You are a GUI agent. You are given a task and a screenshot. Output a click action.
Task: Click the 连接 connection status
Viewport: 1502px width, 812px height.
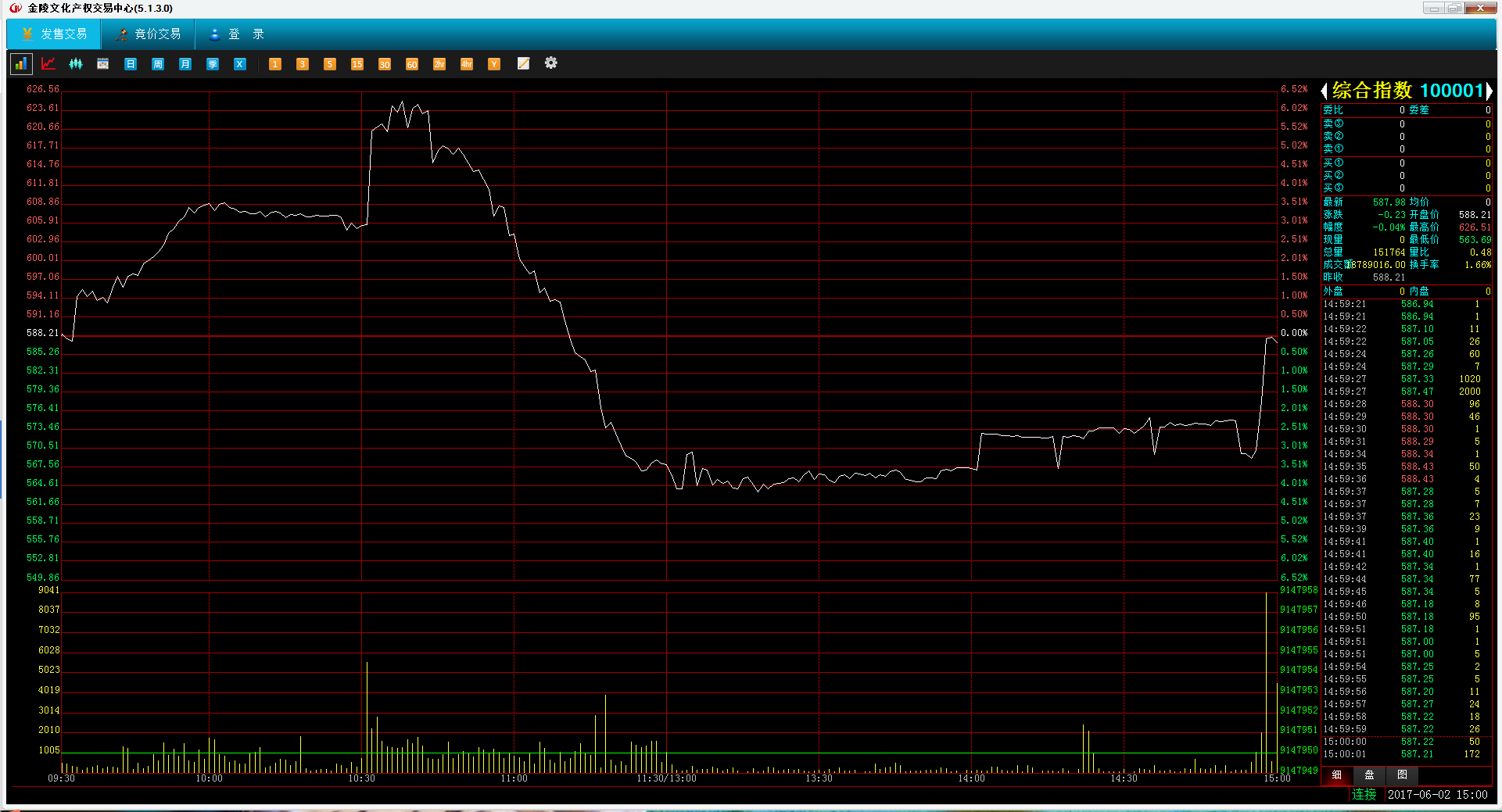coord(1364,794)
